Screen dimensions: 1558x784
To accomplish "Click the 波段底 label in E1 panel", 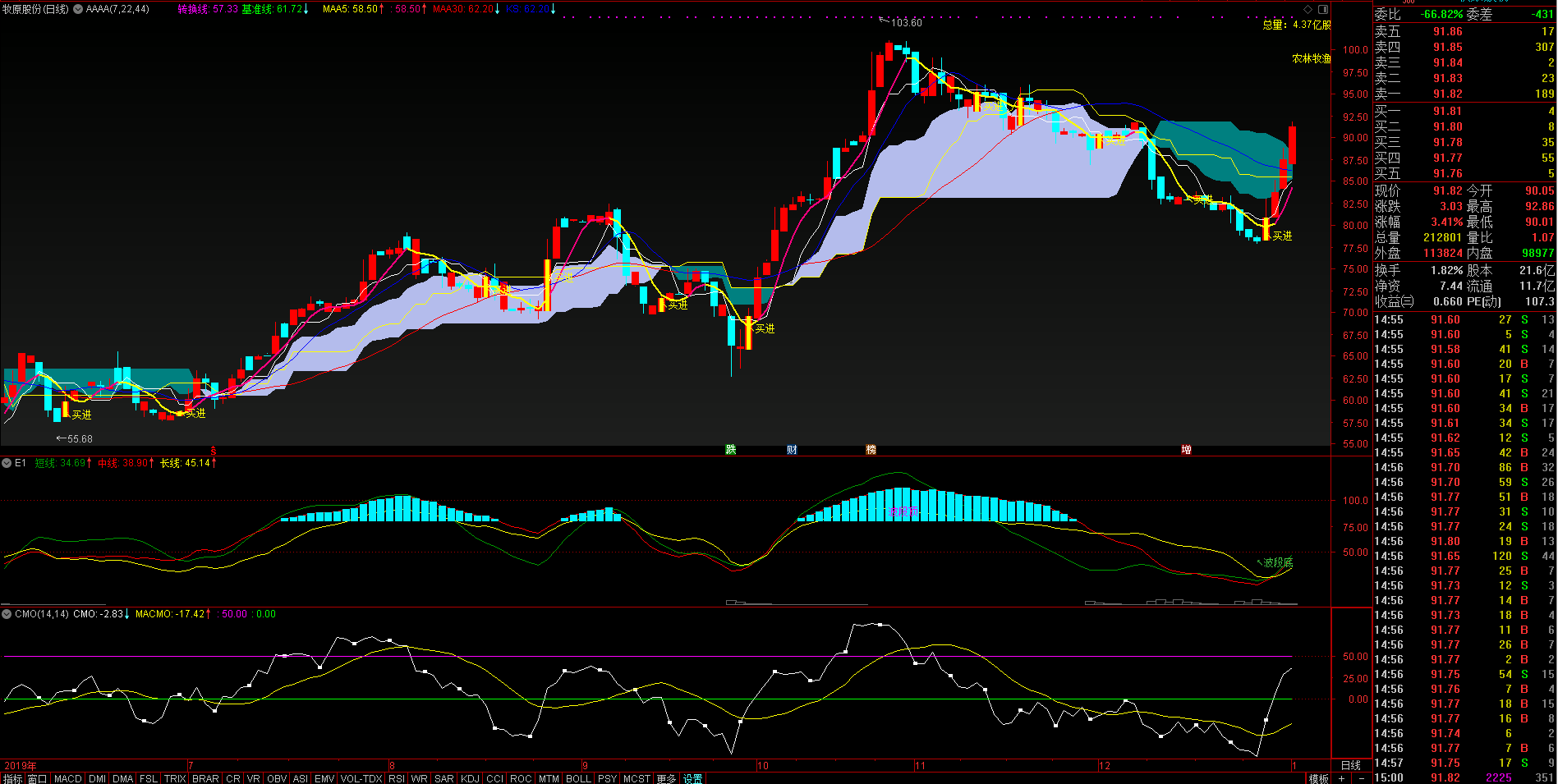I will point(1278,562).
